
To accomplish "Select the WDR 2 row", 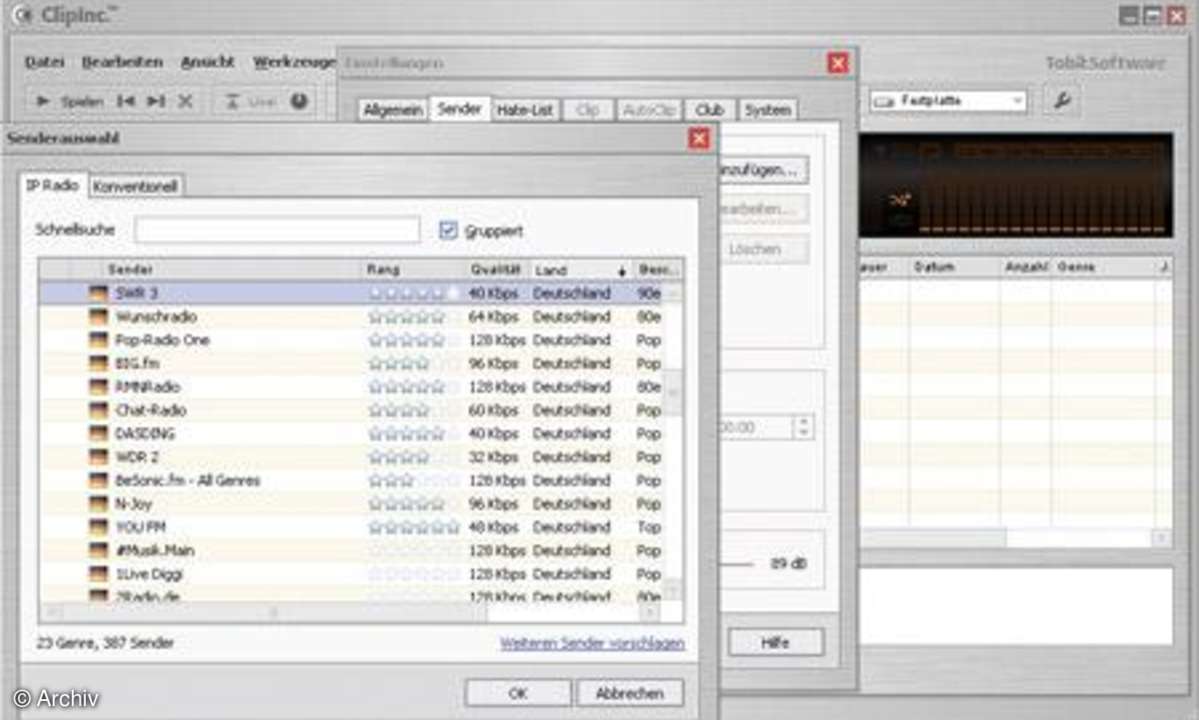I will pyautogui.click(x=352, y=457).
